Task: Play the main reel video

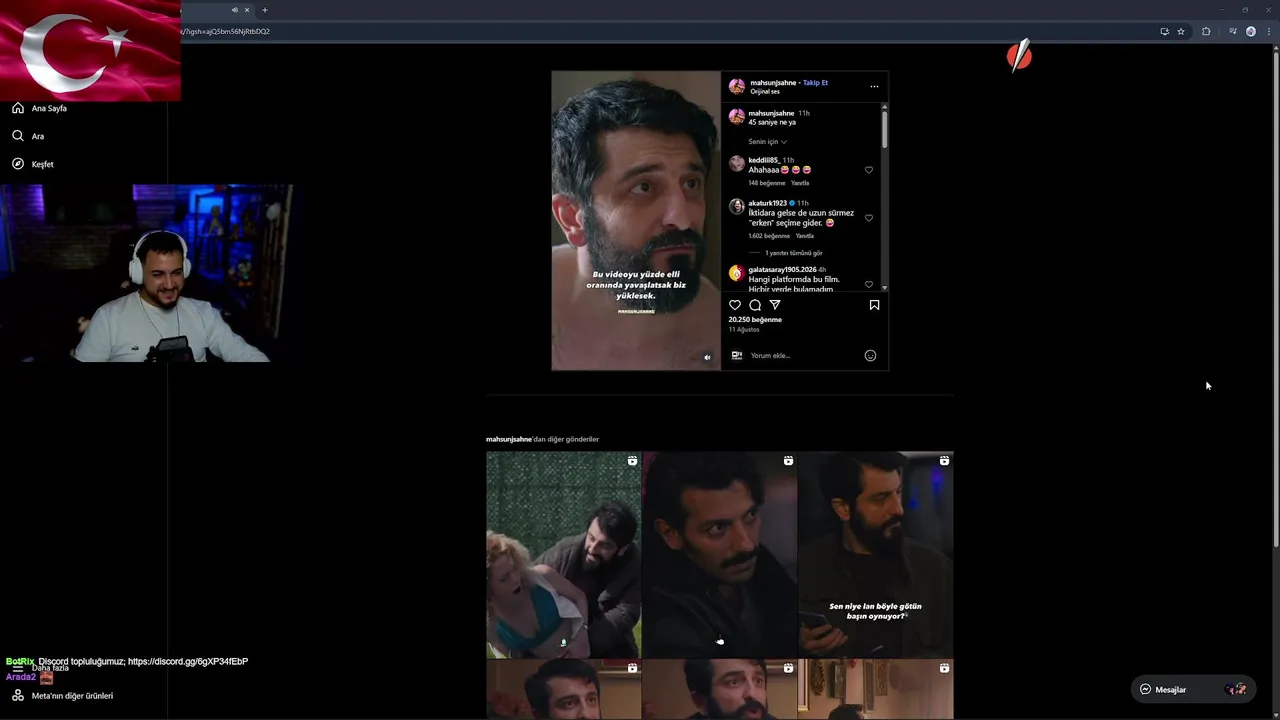Action: point(636,220)
